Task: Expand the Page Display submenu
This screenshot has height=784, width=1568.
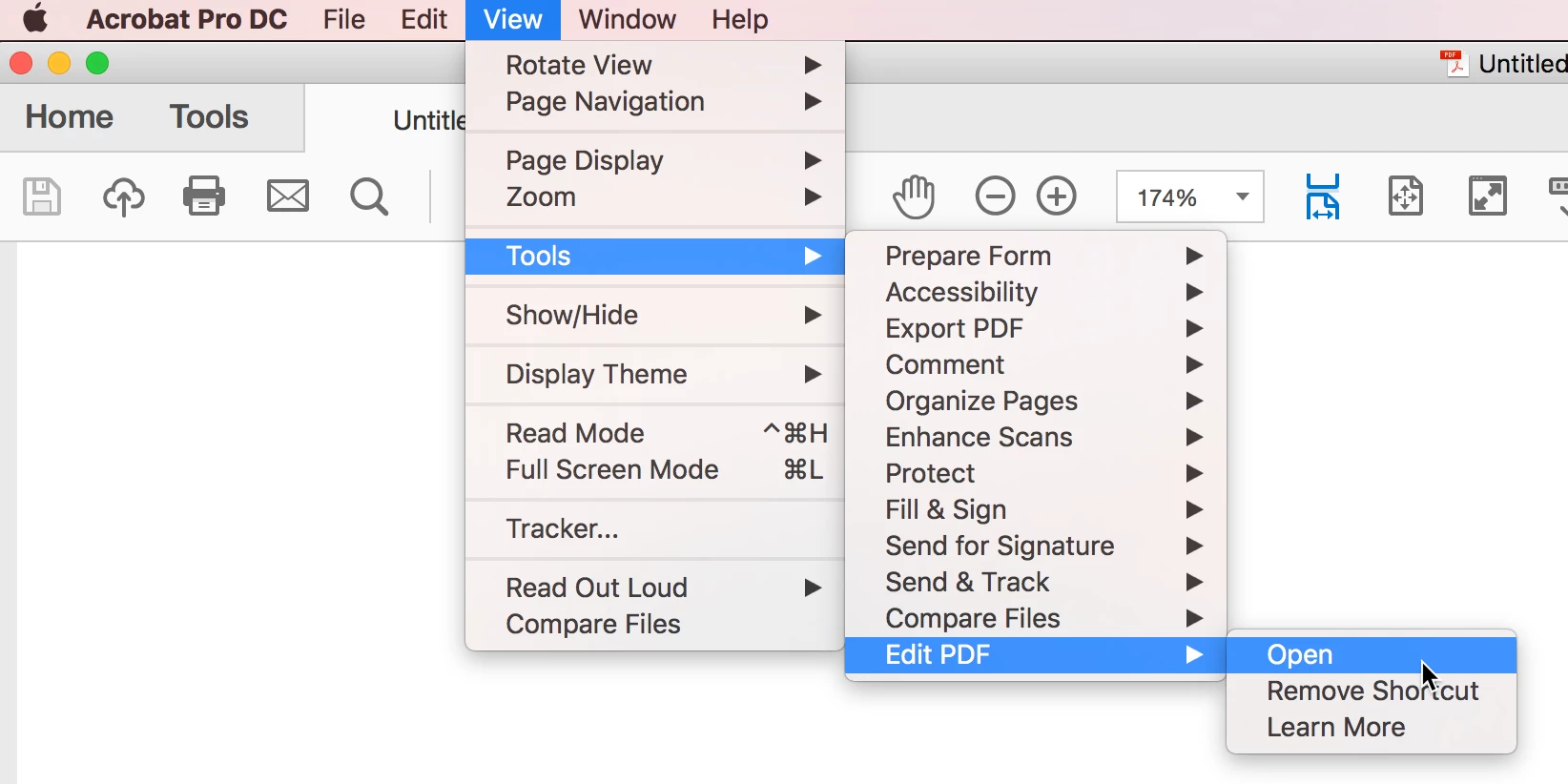Action: pyautogui.click(x=655, y=160)
